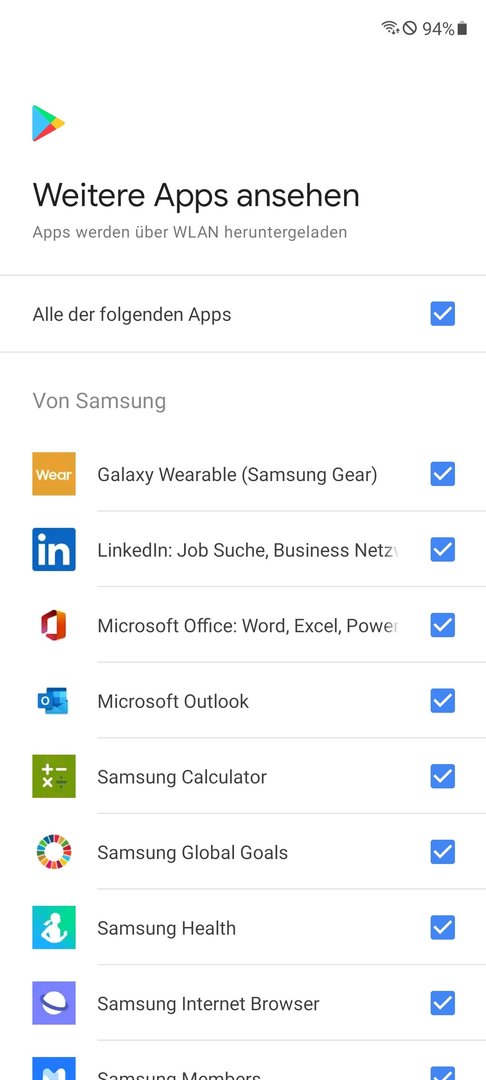Uncheck the Samsung Health checkbox
This screenshot has height=1080, width=486.
pos(443,928)
